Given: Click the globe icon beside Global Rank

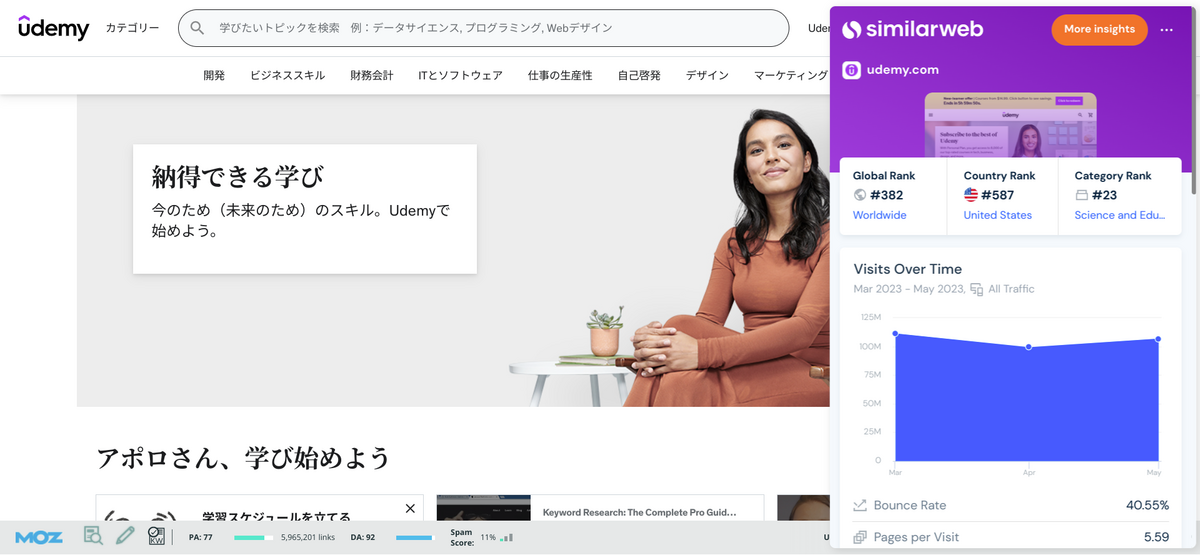Looking at the screenshot, I should point(859,195).
